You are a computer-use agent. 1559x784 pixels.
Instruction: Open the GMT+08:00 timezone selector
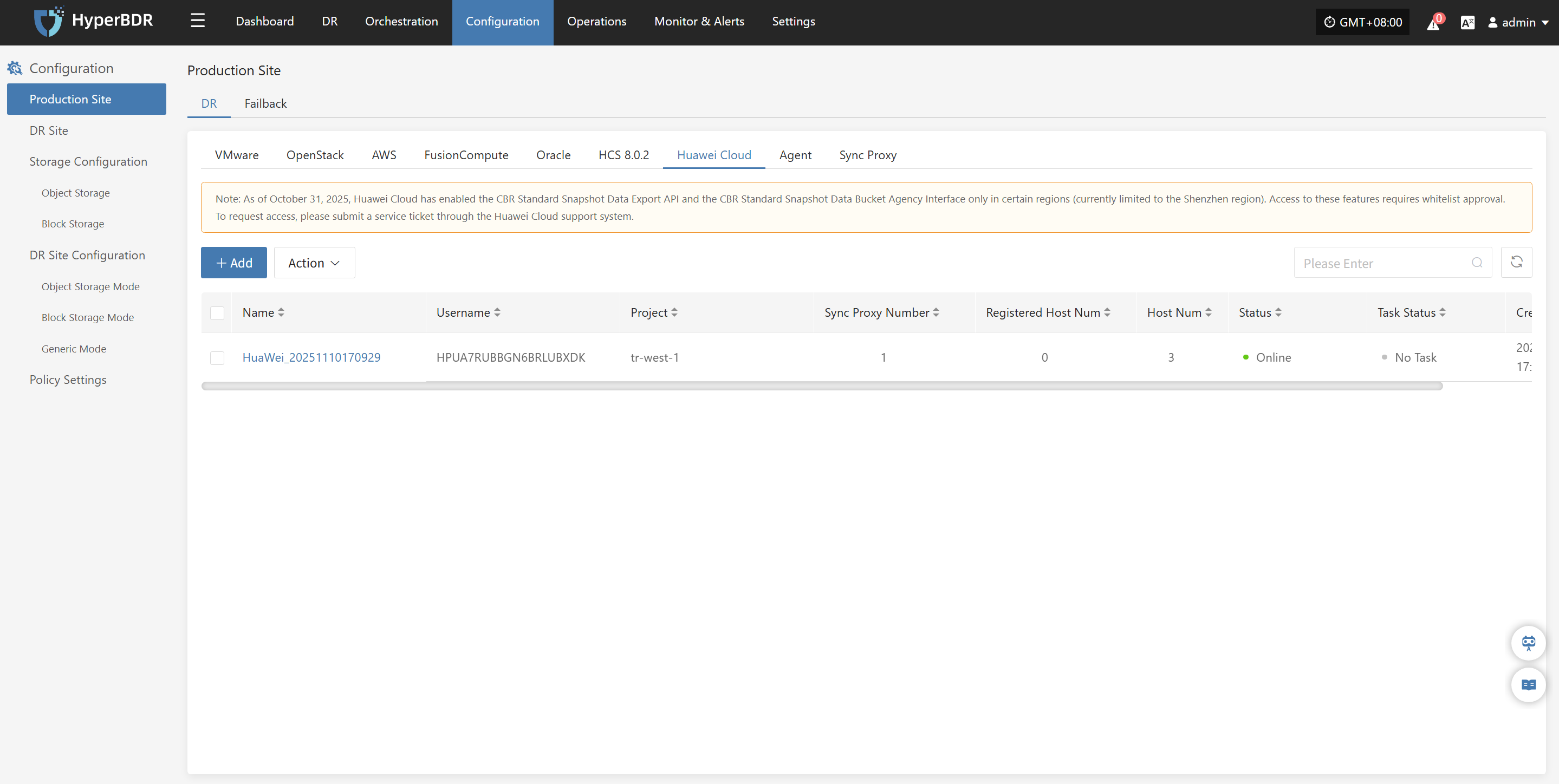1362,22
